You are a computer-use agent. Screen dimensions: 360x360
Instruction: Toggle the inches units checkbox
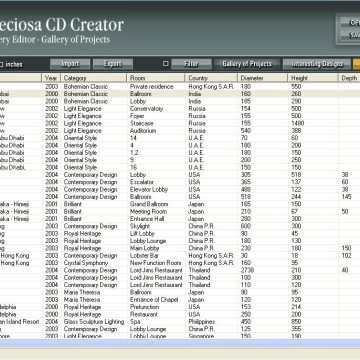click(x=1, y=64)
